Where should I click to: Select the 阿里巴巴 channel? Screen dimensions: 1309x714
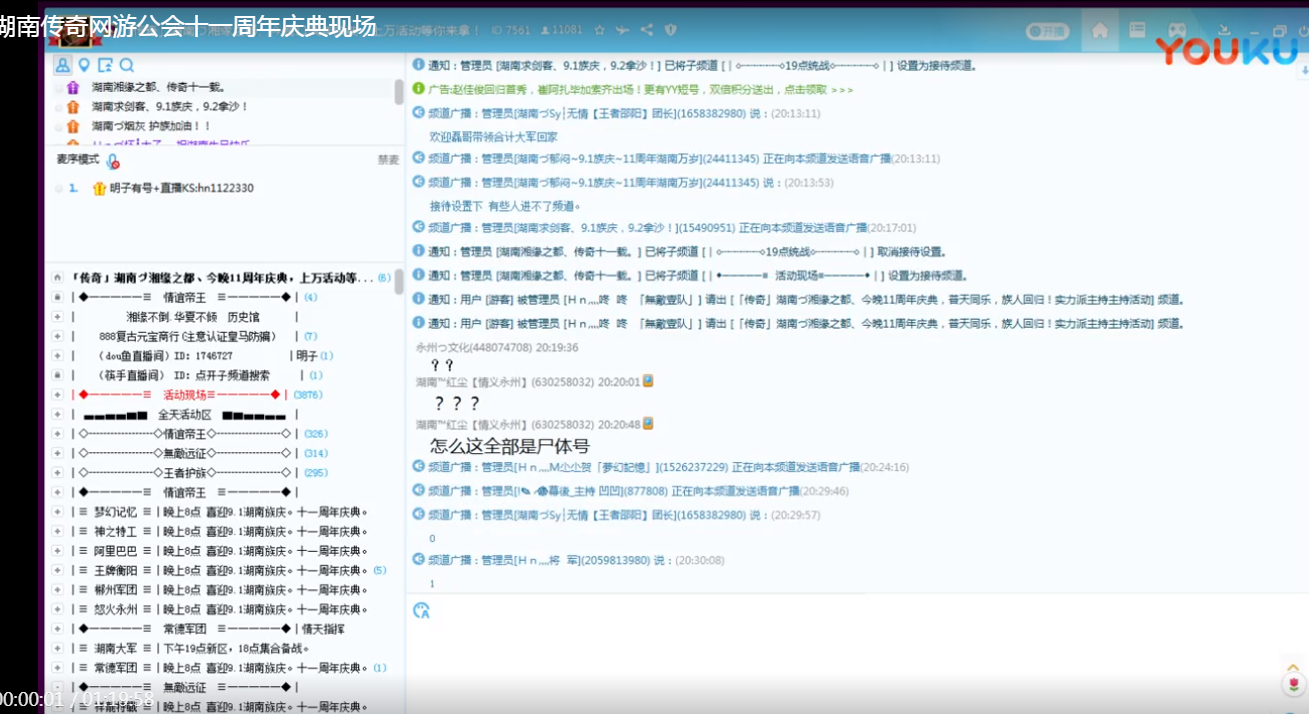(x=114, y=550)
